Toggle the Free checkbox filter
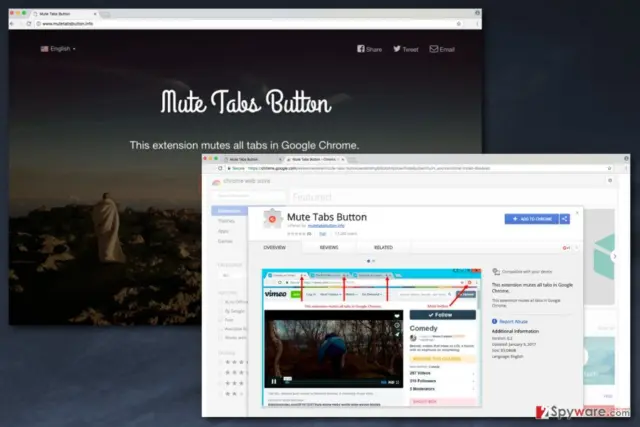Image resolution: width=640 pixels, height=427 pixels. pos(221,320)
